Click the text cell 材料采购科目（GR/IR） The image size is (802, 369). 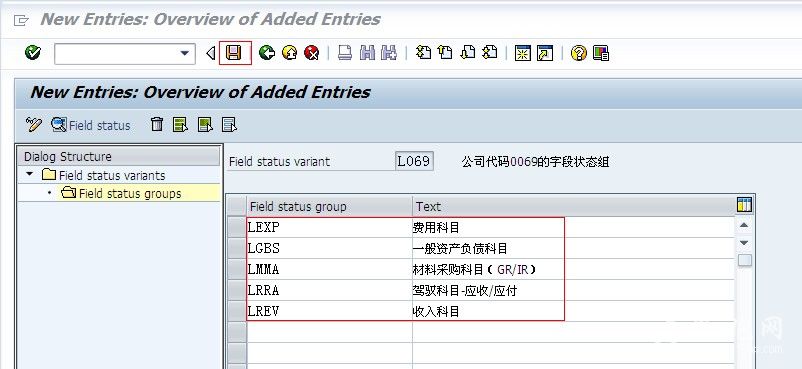tap(573, 269)
